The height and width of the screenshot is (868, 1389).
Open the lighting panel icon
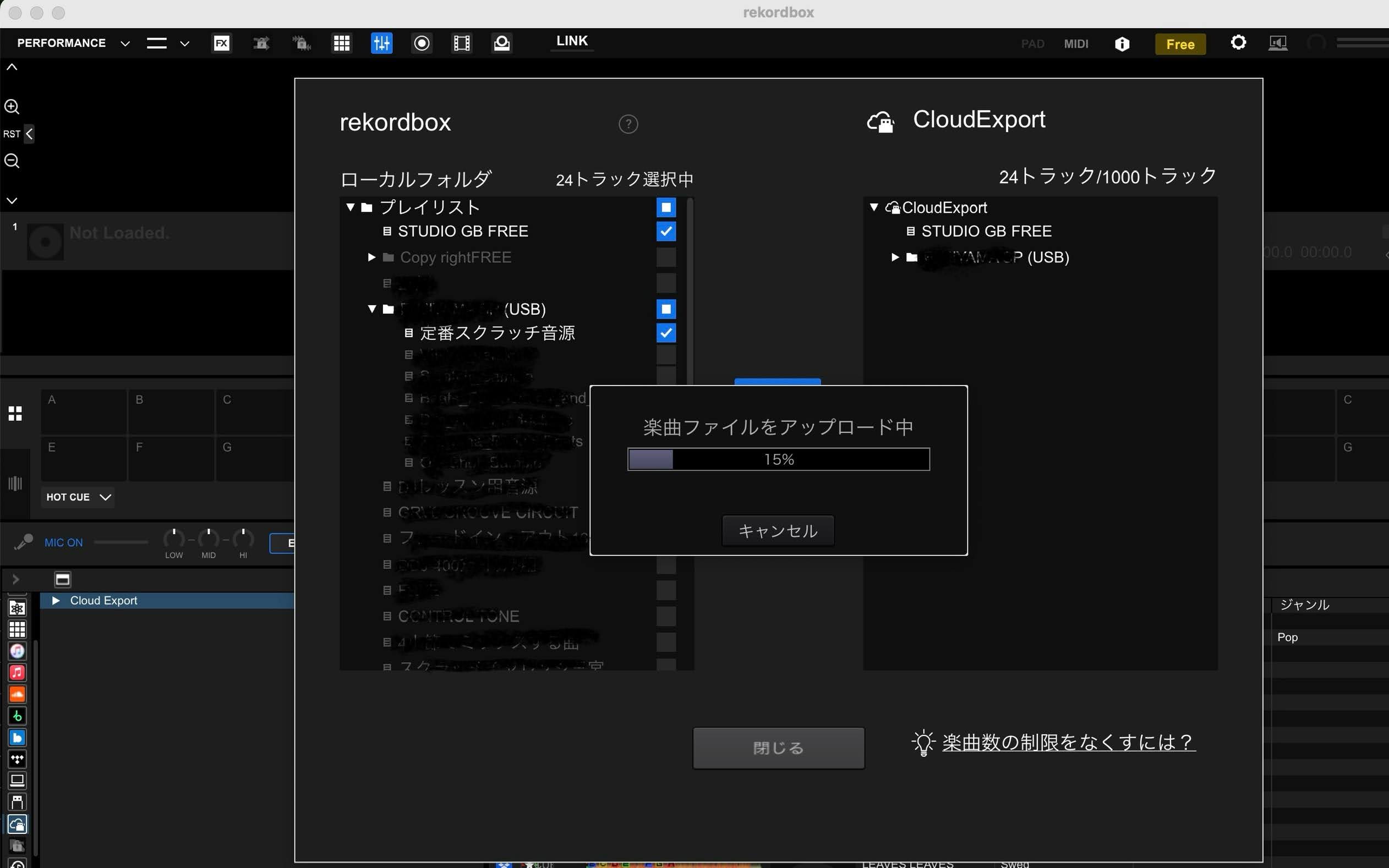click(x=502, y=43)
